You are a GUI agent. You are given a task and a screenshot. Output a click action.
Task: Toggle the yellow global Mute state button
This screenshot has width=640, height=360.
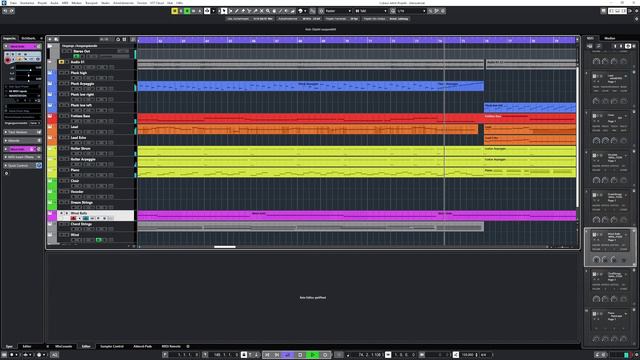175,11
